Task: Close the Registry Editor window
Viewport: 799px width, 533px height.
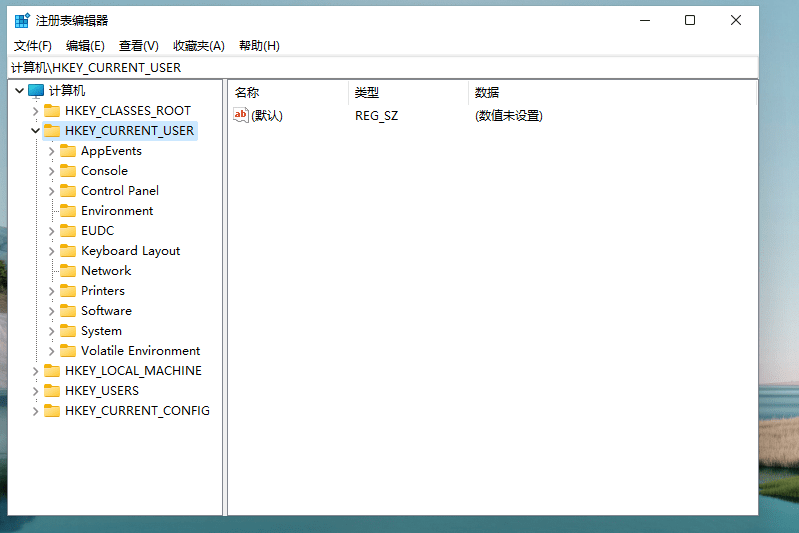Action: point(736,20)
